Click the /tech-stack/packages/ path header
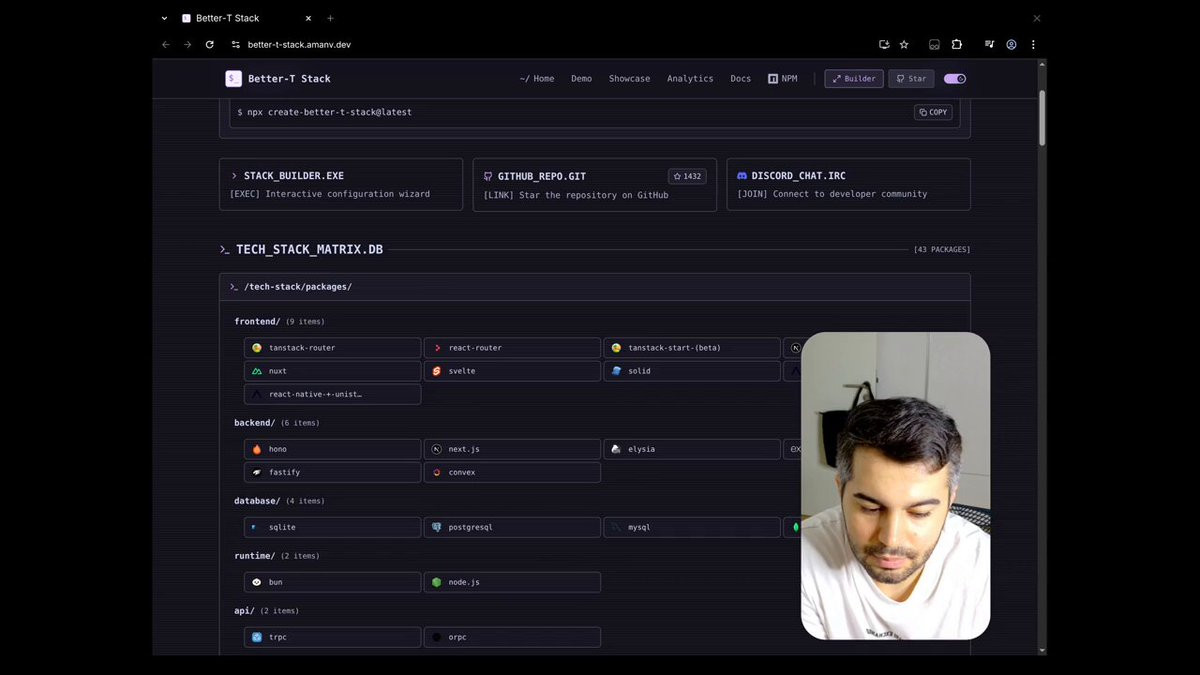 click(x=297, y=287)
